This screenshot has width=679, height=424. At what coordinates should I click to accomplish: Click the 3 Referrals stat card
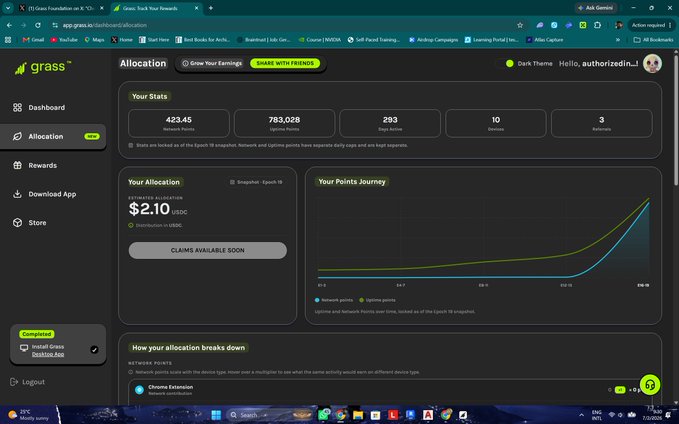(601, 123)
